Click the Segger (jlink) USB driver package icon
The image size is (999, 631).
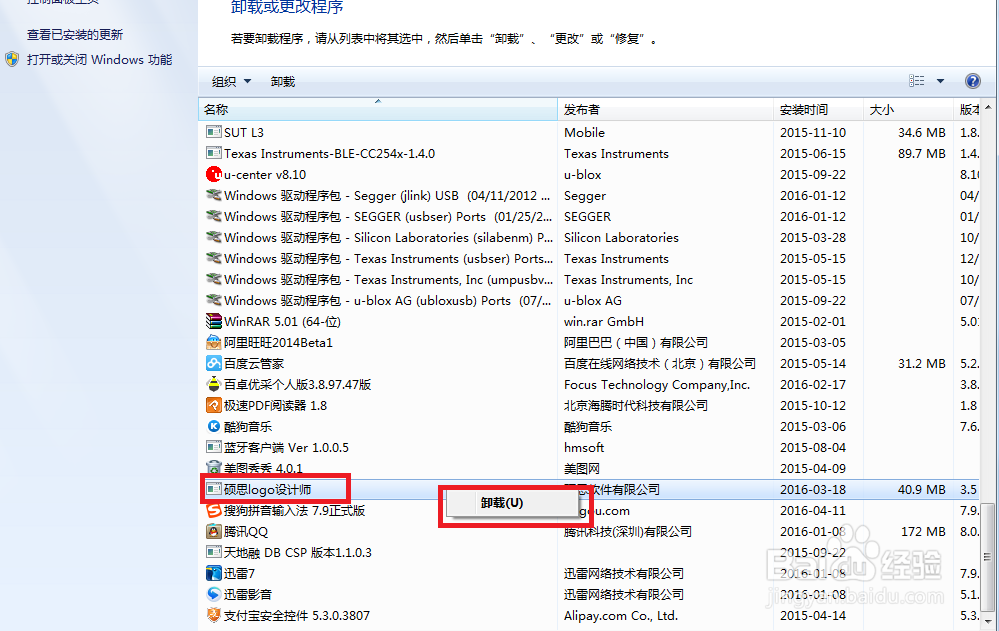click(x=213, y=195)
